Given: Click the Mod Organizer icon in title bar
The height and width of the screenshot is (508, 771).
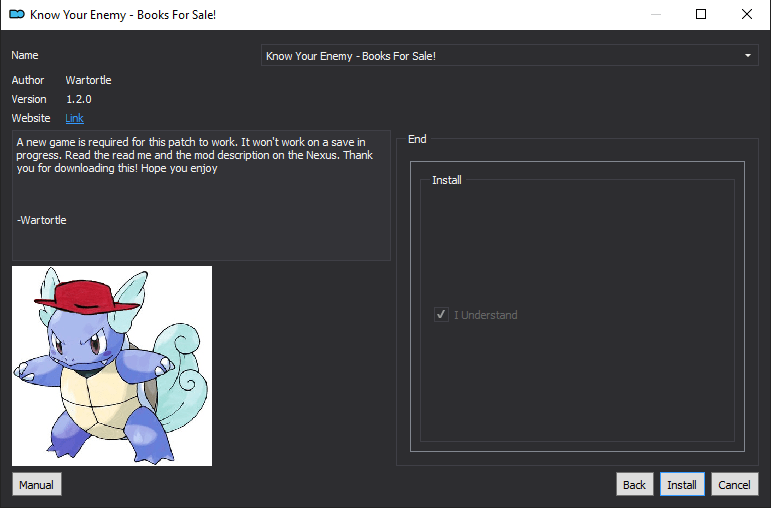Looking at the screenshot, I should pyautogui.click(x=17, y=14).
